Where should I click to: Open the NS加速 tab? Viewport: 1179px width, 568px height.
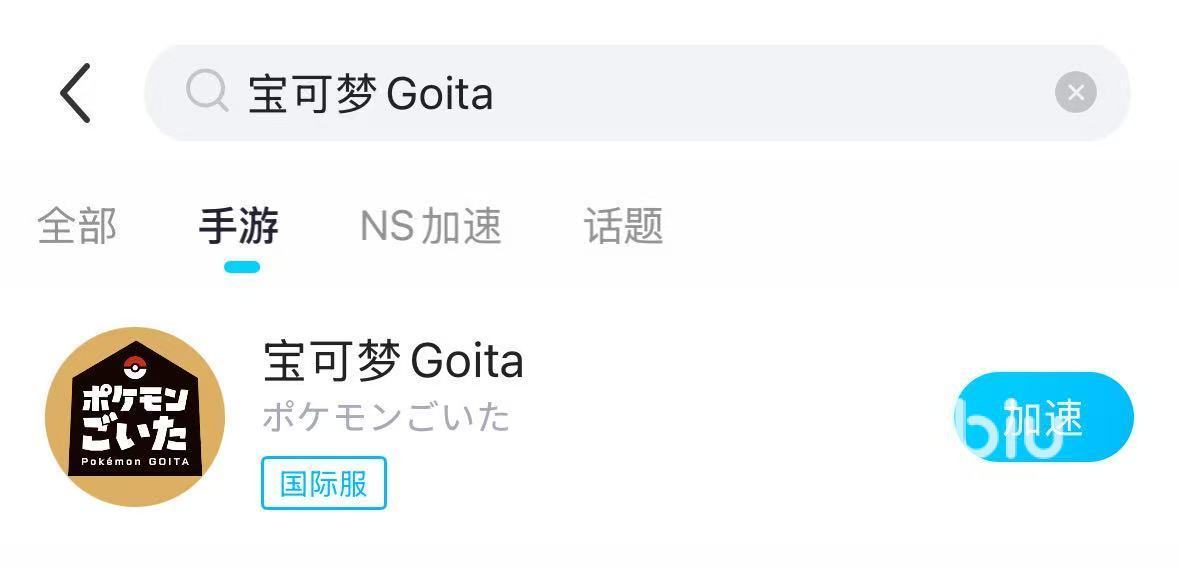point(430,226)
